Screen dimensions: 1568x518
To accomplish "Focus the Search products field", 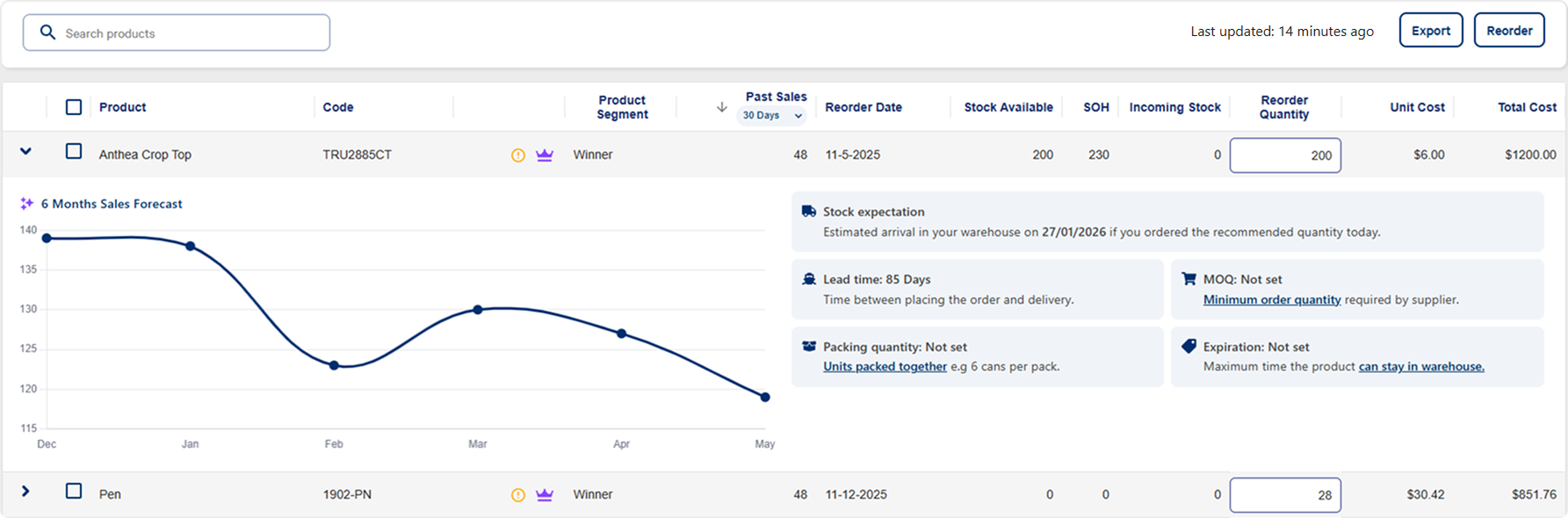I will tap(177, 33).
